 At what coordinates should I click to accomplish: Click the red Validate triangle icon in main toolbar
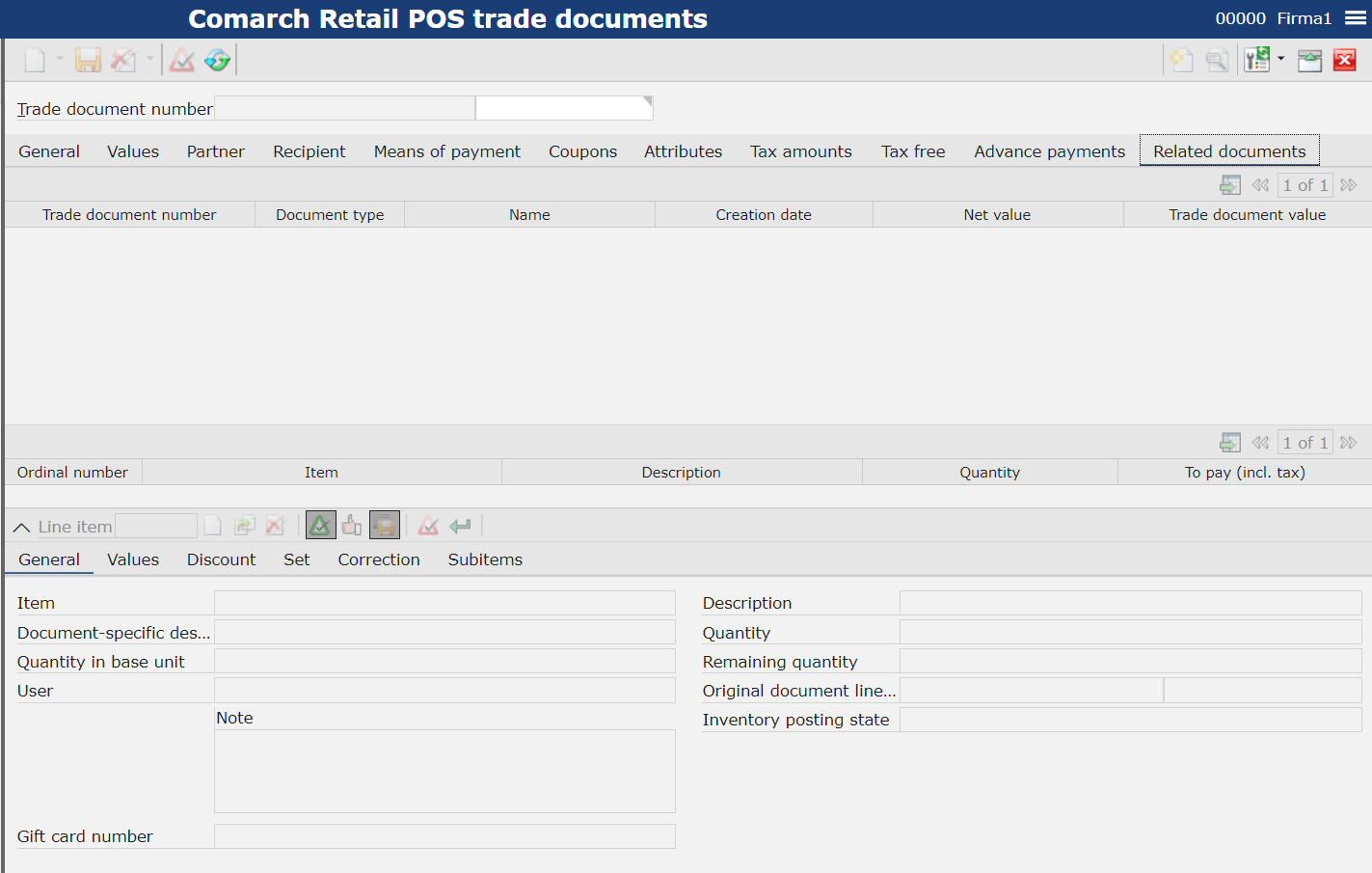pos(182,60)
